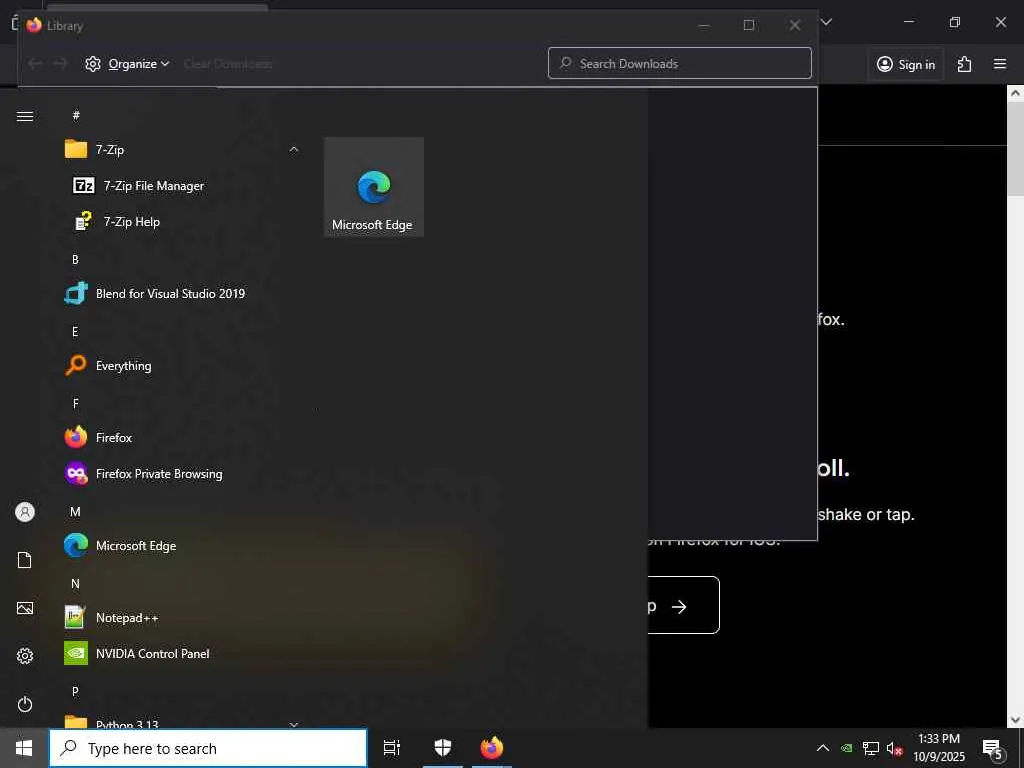Click Sign in button in Firefox
The image size is (1024, 768).
click(906, 64)
